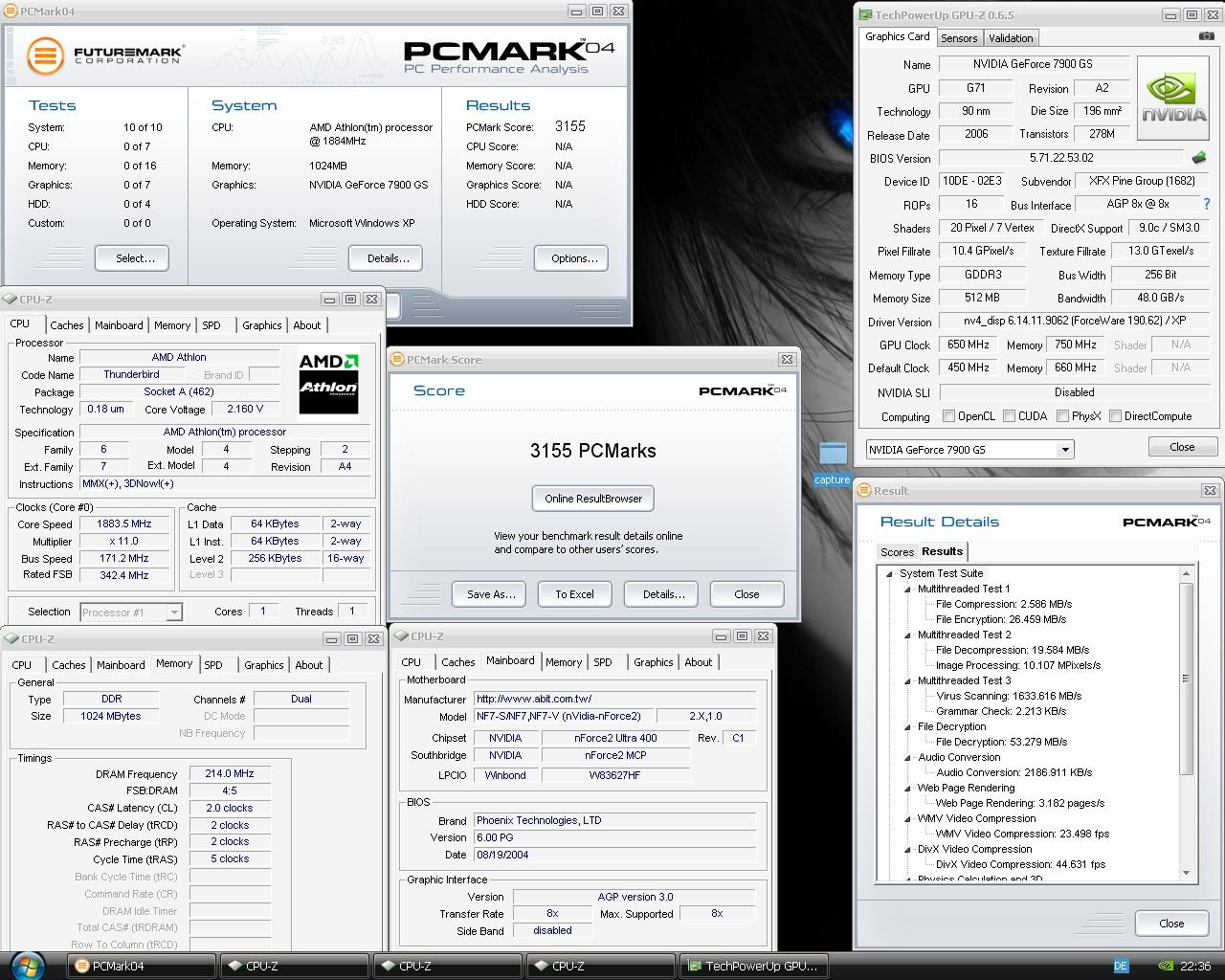Click the GPU Clock '650 MHz' value

tap(969, 345)
